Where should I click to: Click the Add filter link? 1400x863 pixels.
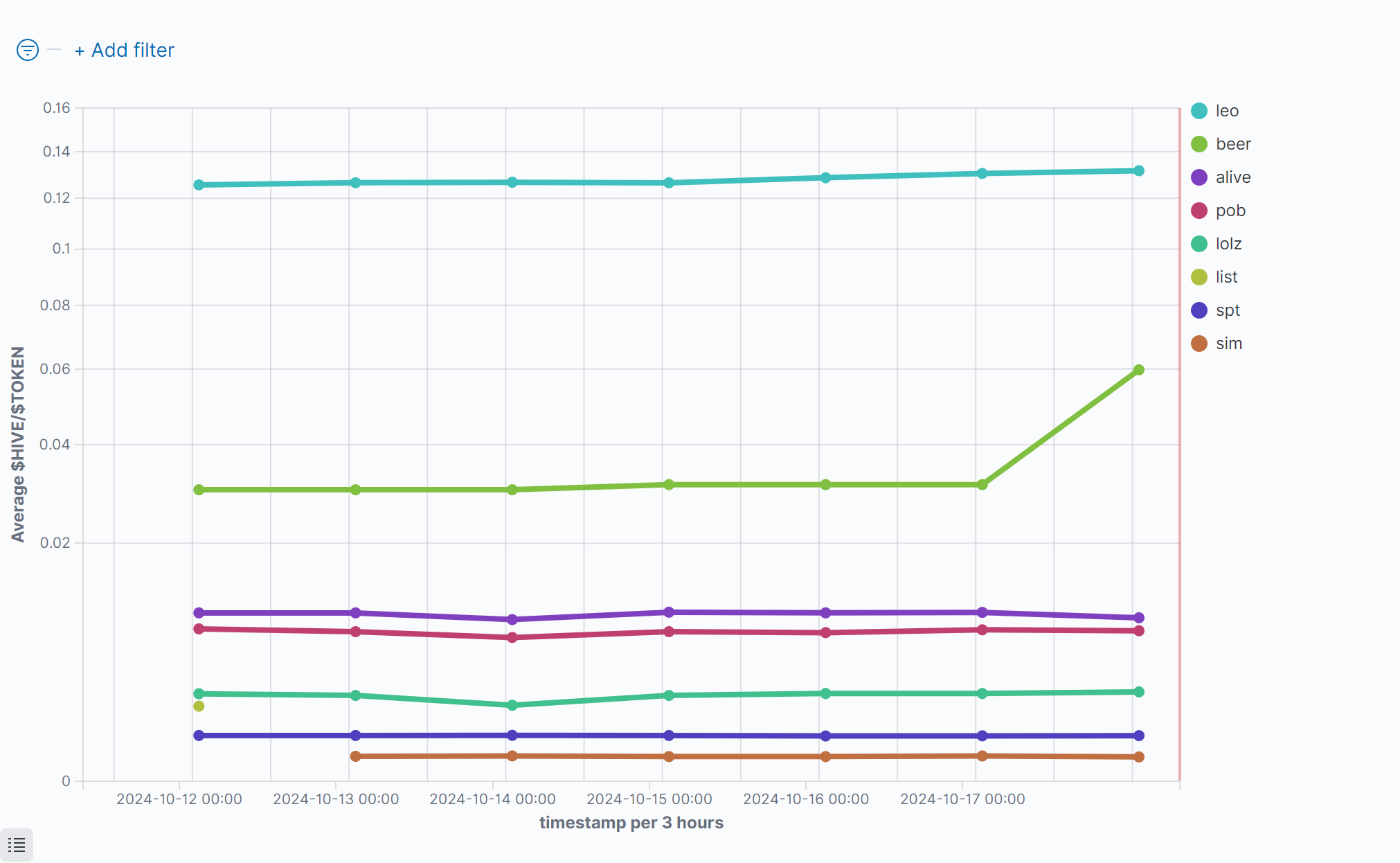point(125,50)
